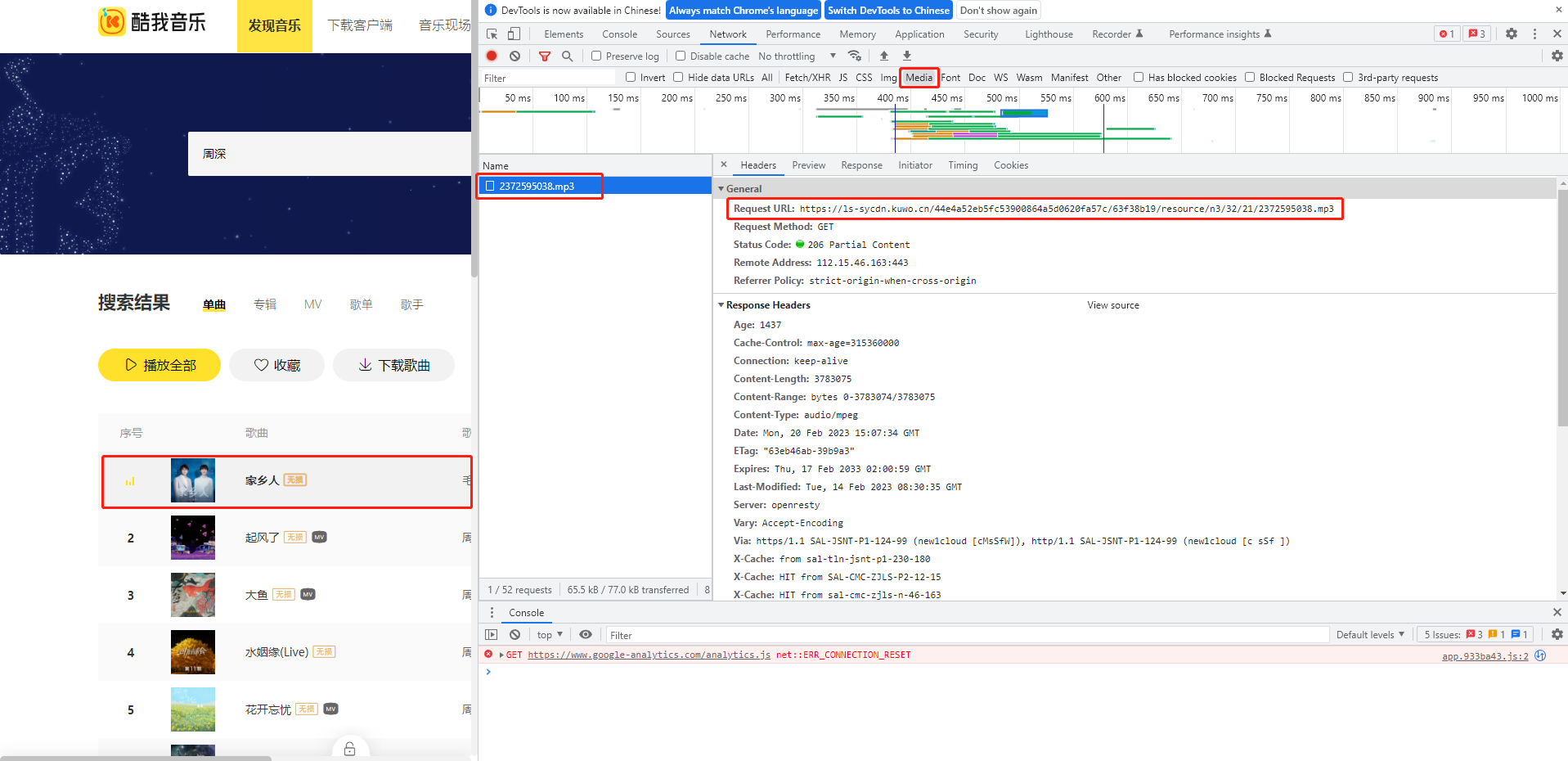Switch to the Elements tab

(564, 34)
